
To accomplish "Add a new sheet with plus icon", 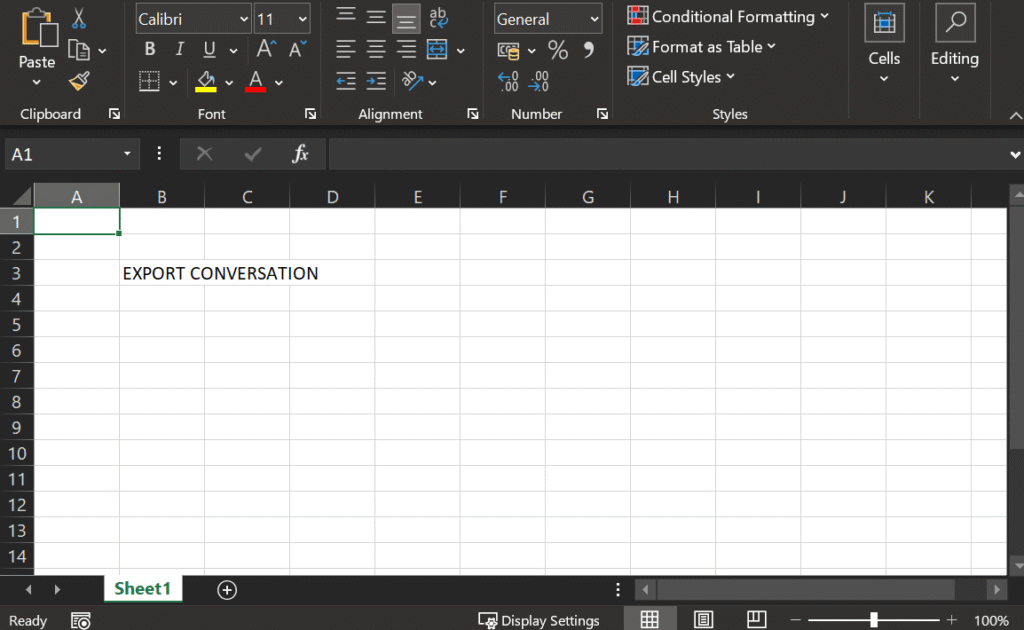I will [x=227, y=590].
